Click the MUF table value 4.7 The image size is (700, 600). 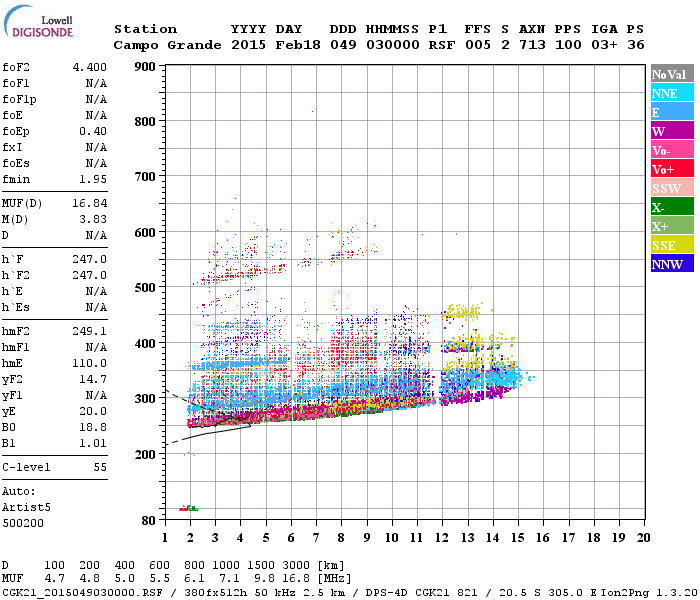[x=54, y=579]
